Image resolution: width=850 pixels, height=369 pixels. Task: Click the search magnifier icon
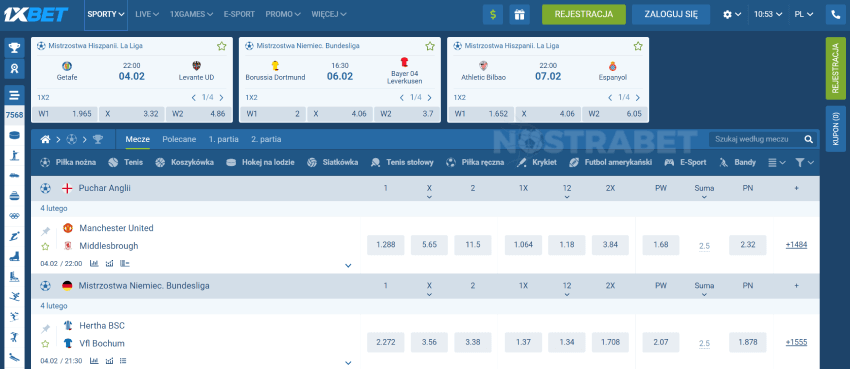(808, 139)
